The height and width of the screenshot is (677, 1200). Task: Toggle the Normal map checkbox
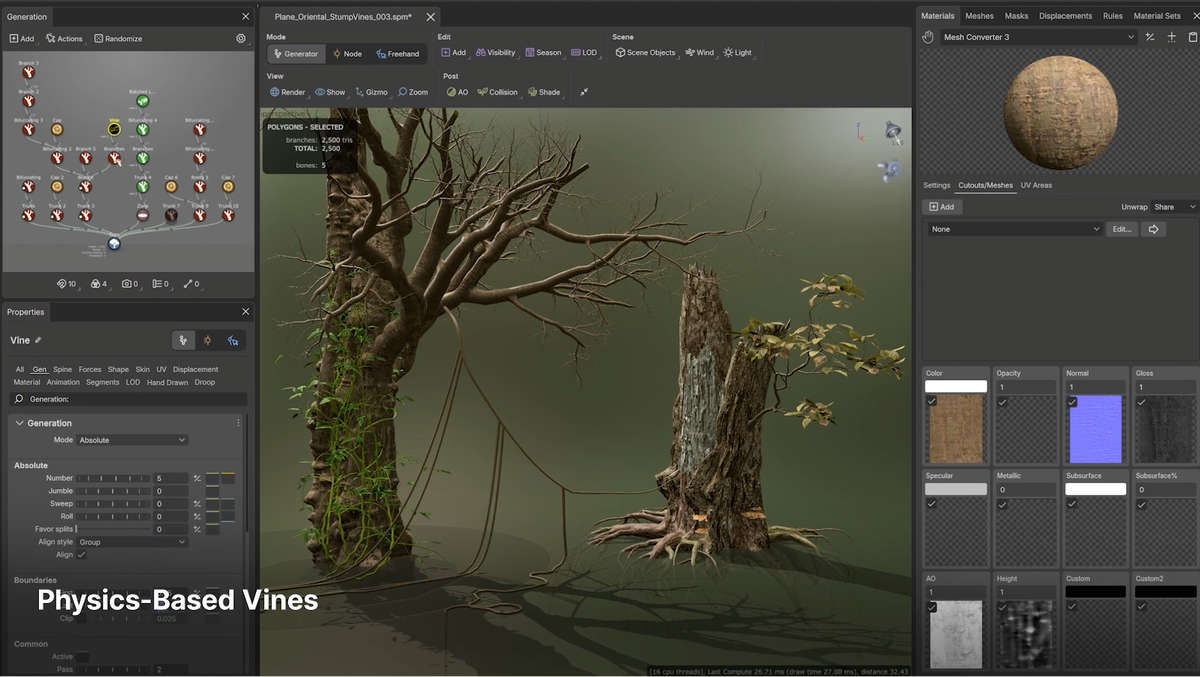coord(1072,401)
